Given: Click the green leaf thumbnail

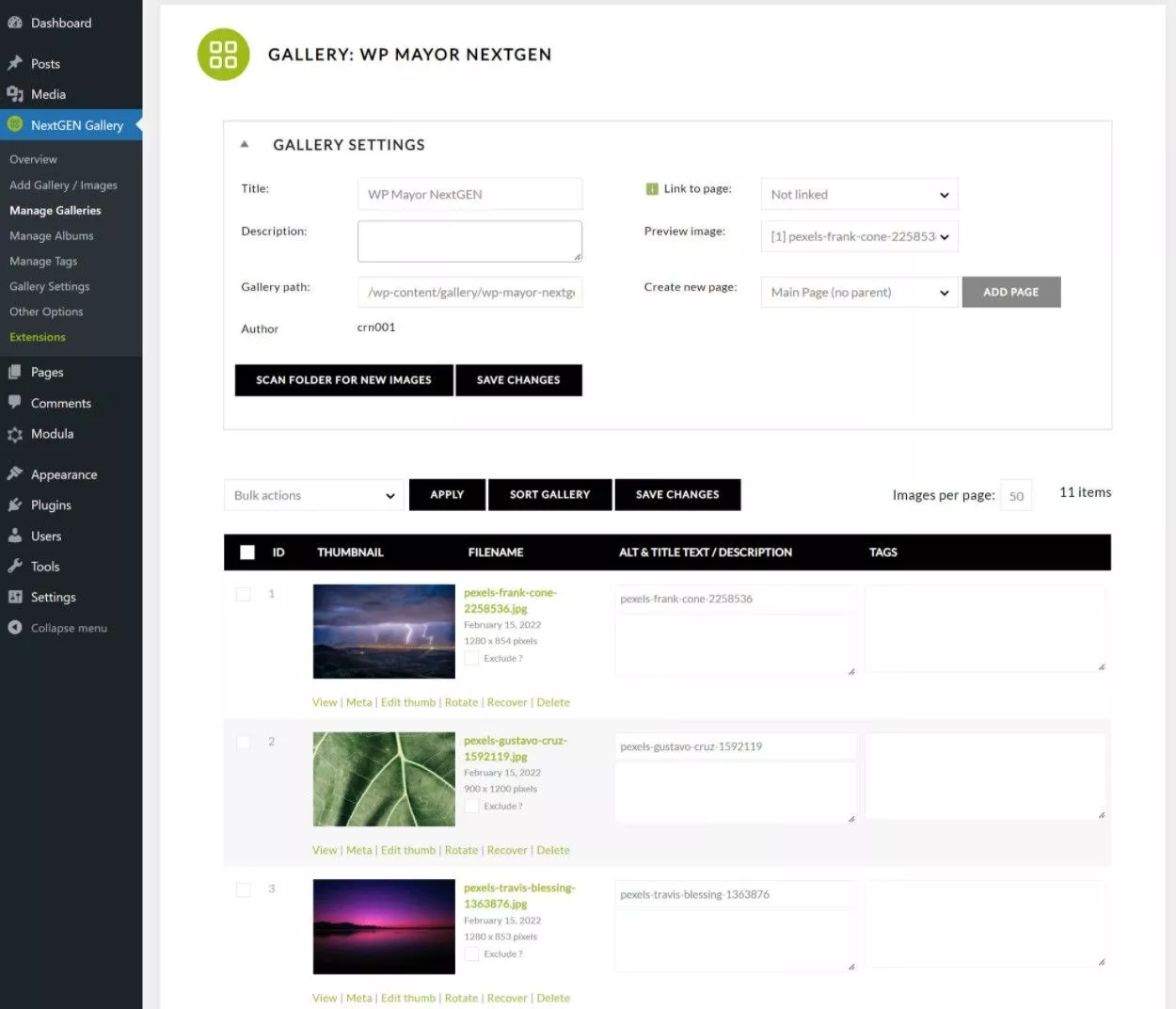Looking at the screenshot, I should (384, 779).
